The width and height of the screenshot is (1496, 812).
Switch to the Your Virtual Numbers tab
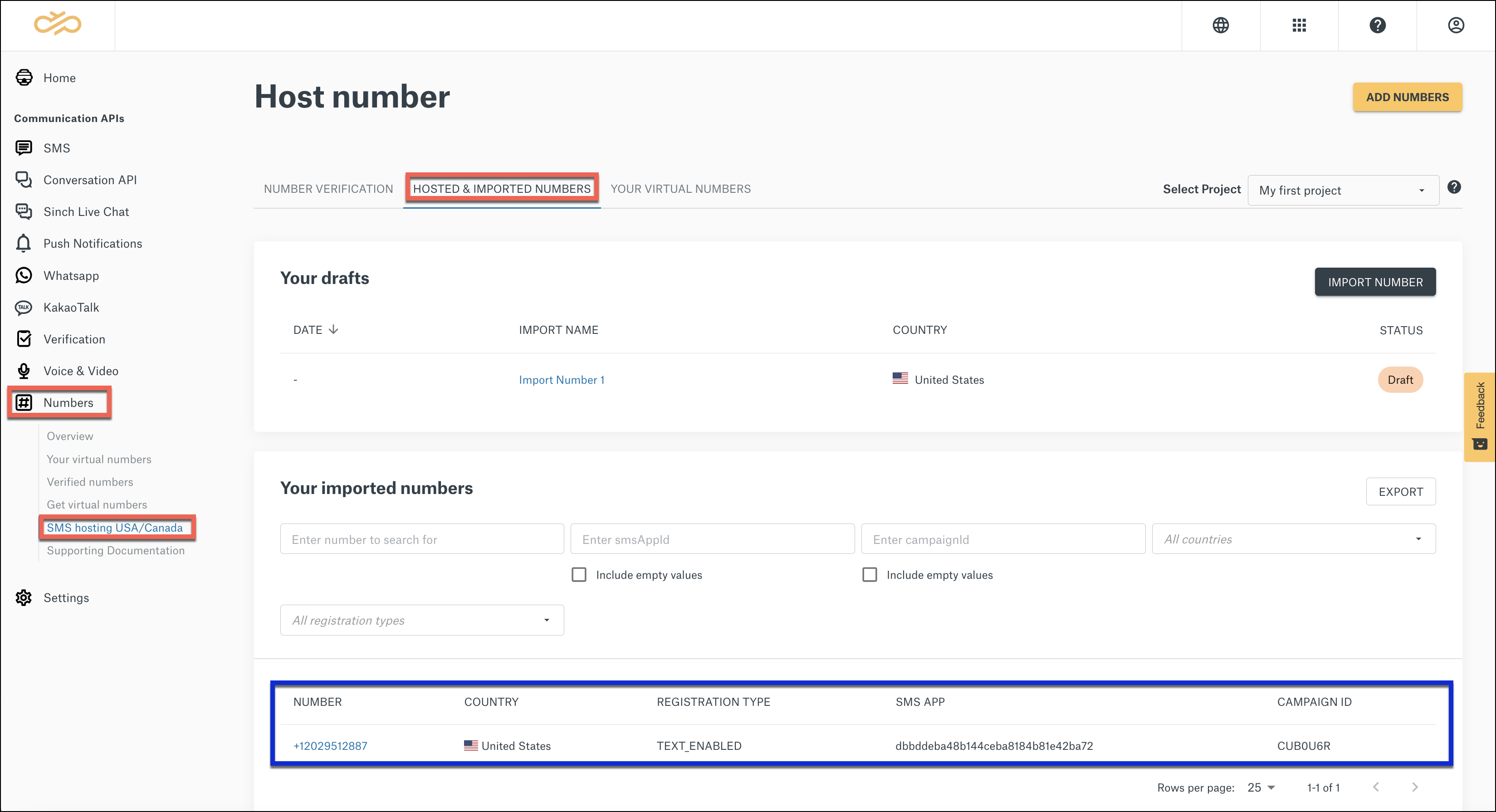tap(680, 188)
